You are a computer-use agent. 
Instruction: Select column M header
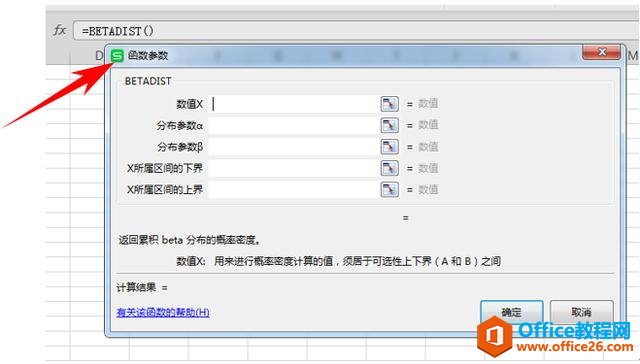click(x=632, y=55)
